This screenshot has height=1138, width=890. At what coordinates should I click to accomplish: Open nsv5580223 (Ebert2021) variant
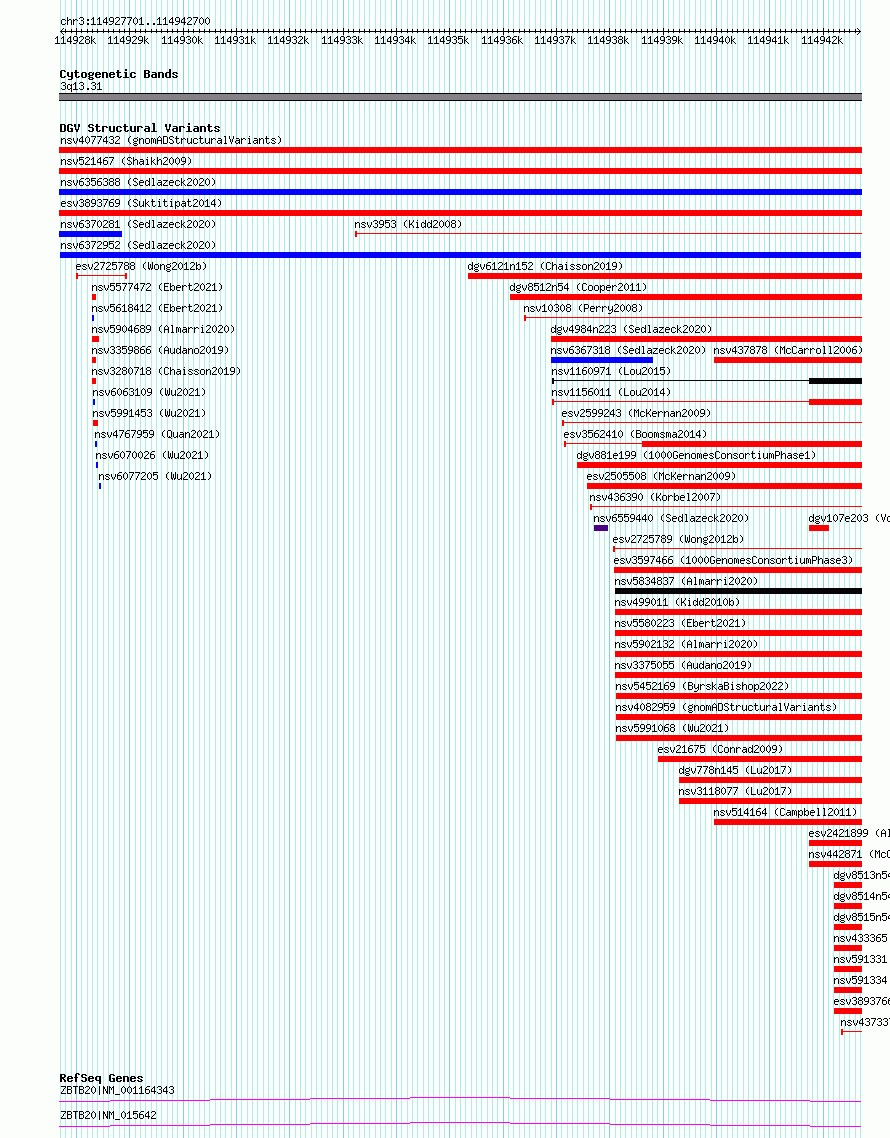point(680,624)
